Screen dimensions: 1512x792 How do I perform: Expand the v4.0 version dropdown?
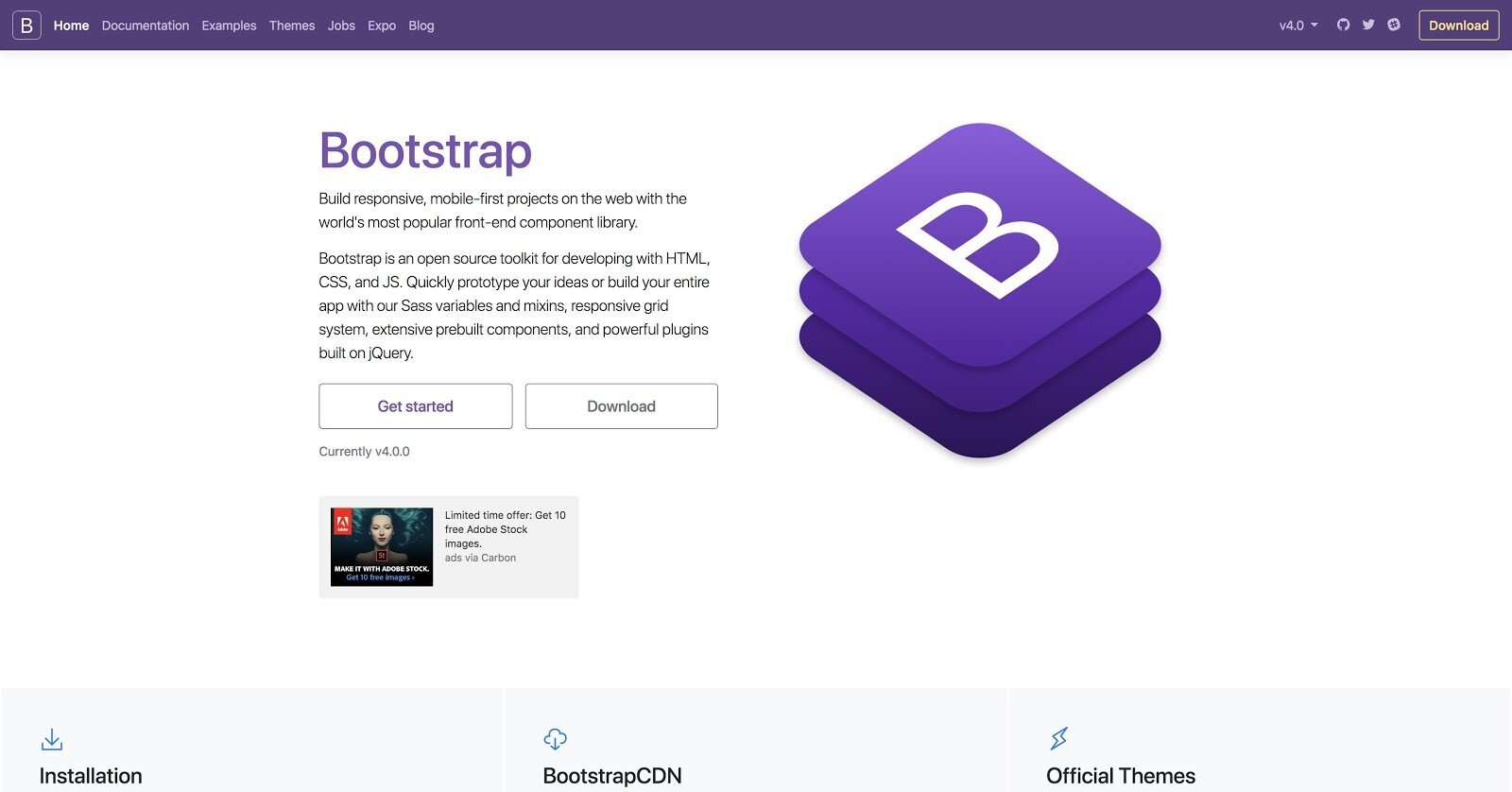[1298, 26]
